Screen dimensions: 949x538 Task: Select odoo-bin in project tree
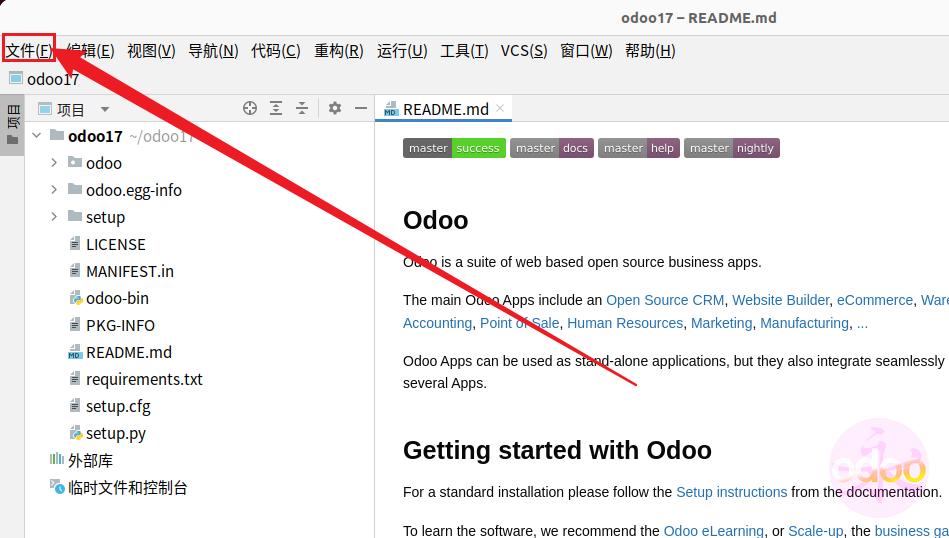117,298
